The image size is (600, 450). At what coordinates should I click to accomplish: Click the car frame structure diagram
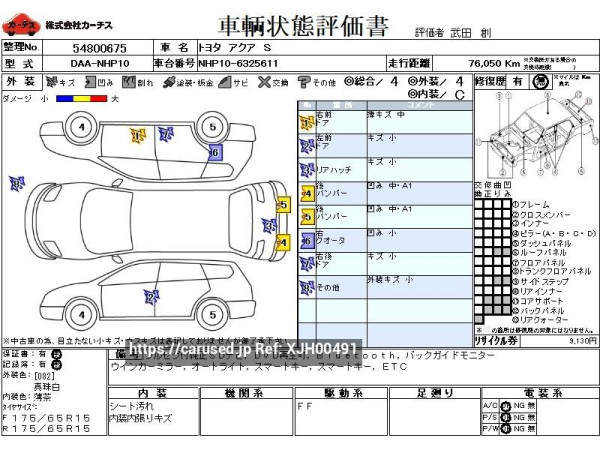click(536, 134)
